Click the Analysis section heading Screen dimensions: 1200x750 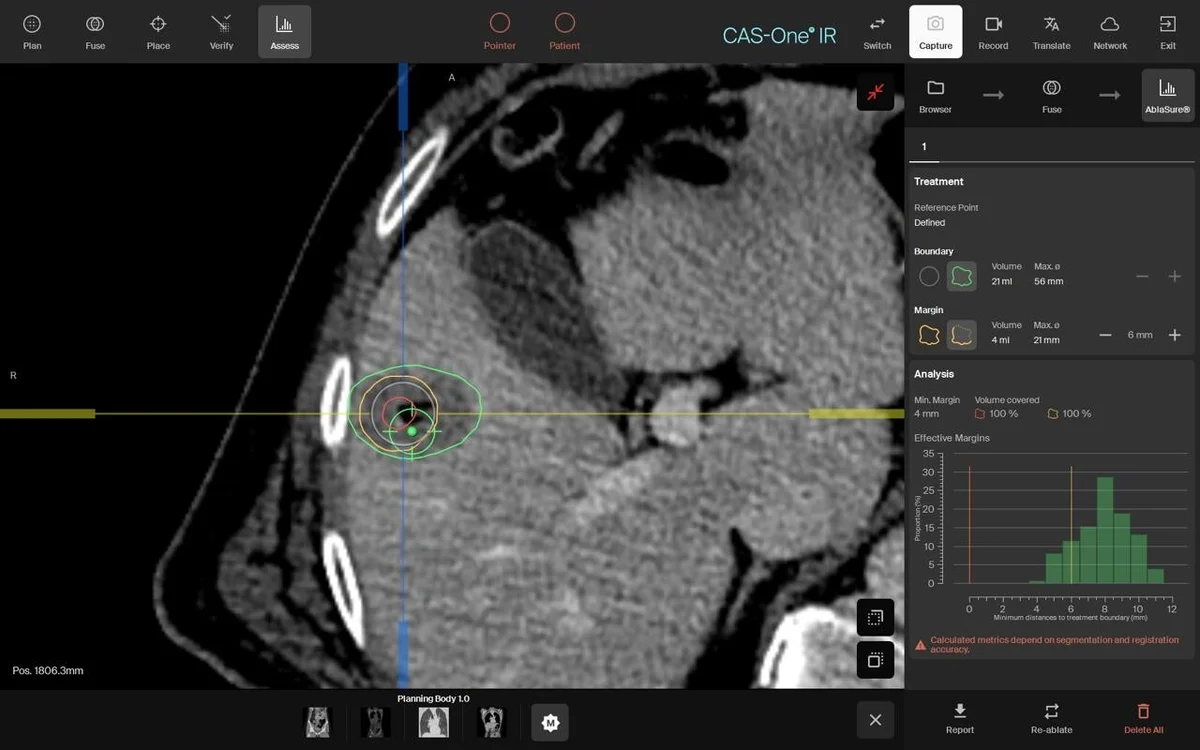coord(934,374)
